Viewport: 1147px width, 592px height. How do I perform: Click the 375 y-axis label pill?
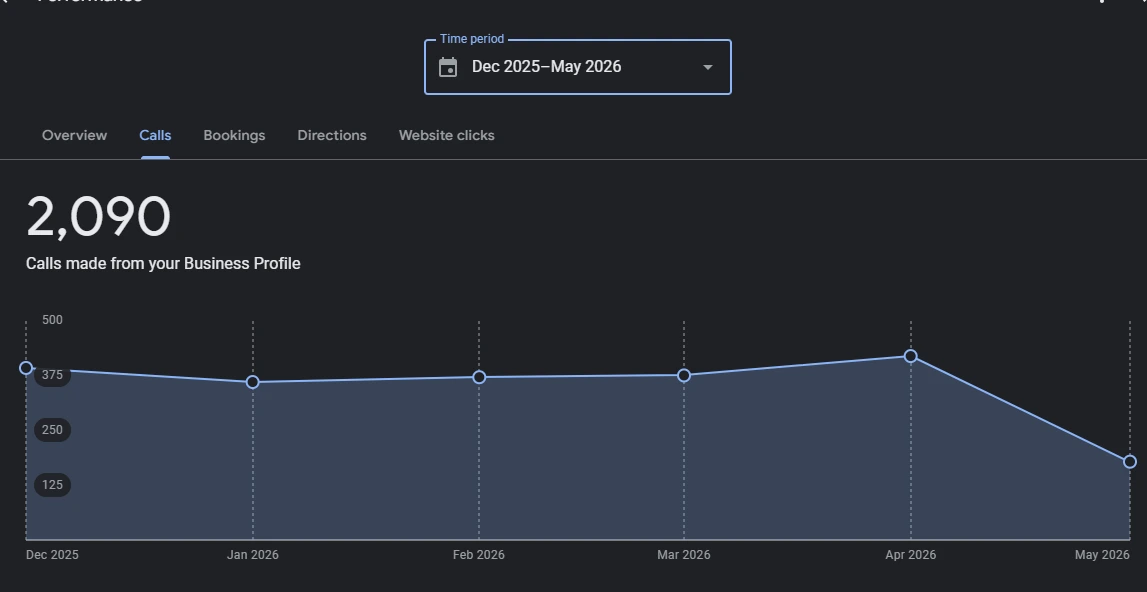[53, 375]
